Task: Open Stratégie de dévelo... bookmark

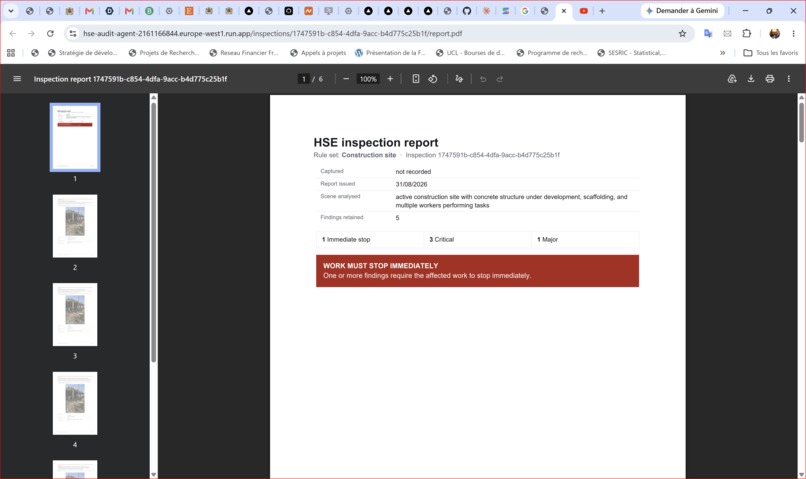Action: 82,52
